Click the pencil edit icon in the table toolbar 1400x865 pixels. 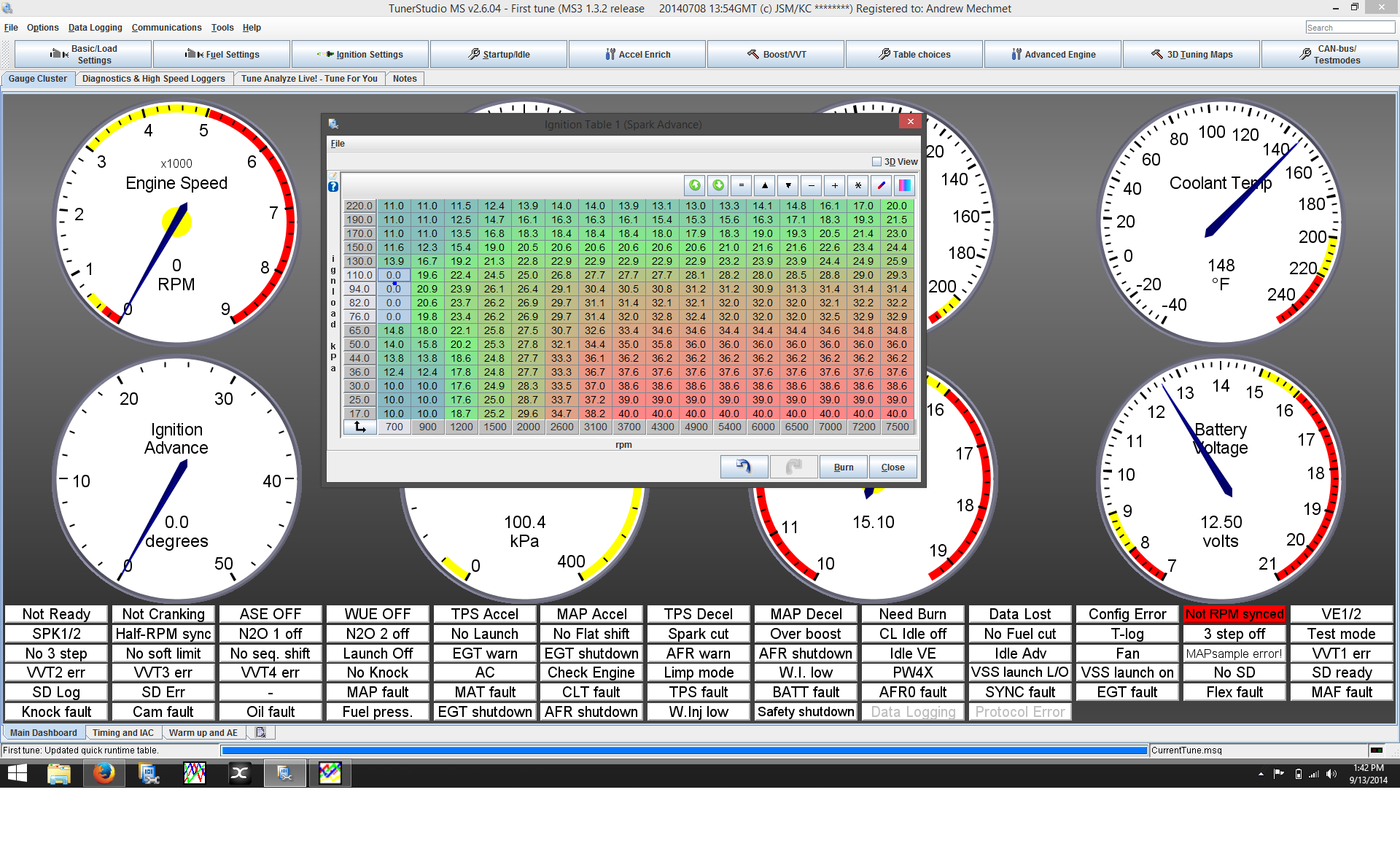(882, 185)
